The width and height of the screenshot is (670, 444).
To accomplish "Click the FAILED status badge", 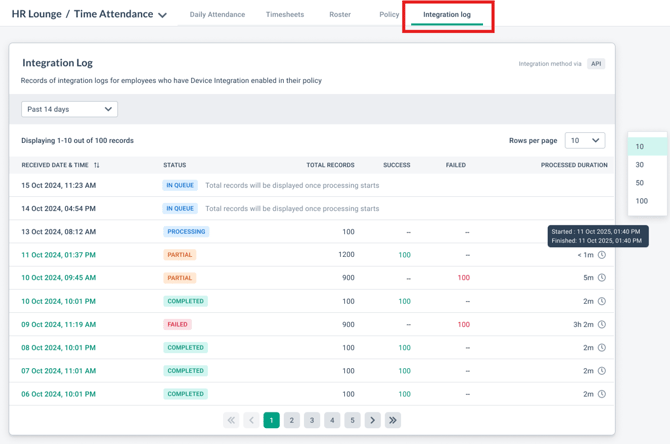I will pos(177,325).
